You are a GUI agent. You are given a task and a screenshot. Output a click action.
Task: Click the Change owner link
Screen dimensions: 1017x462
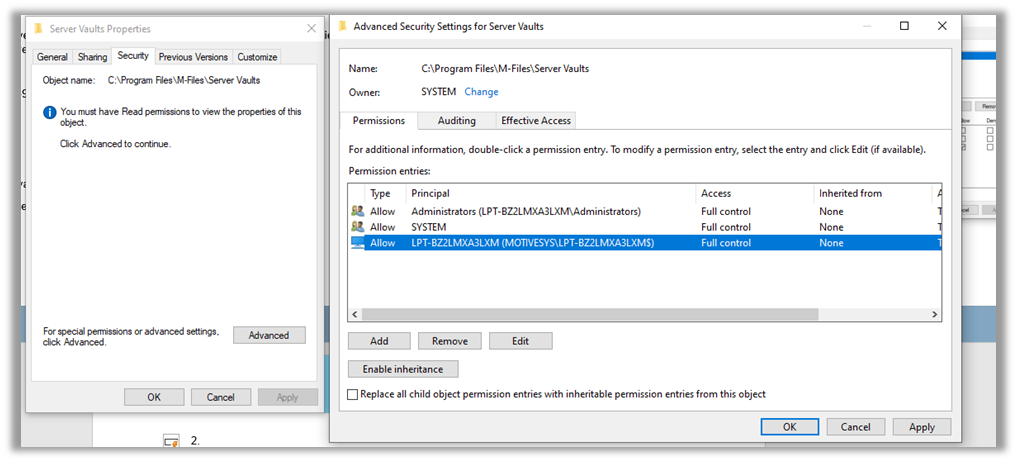pos(481,91)
